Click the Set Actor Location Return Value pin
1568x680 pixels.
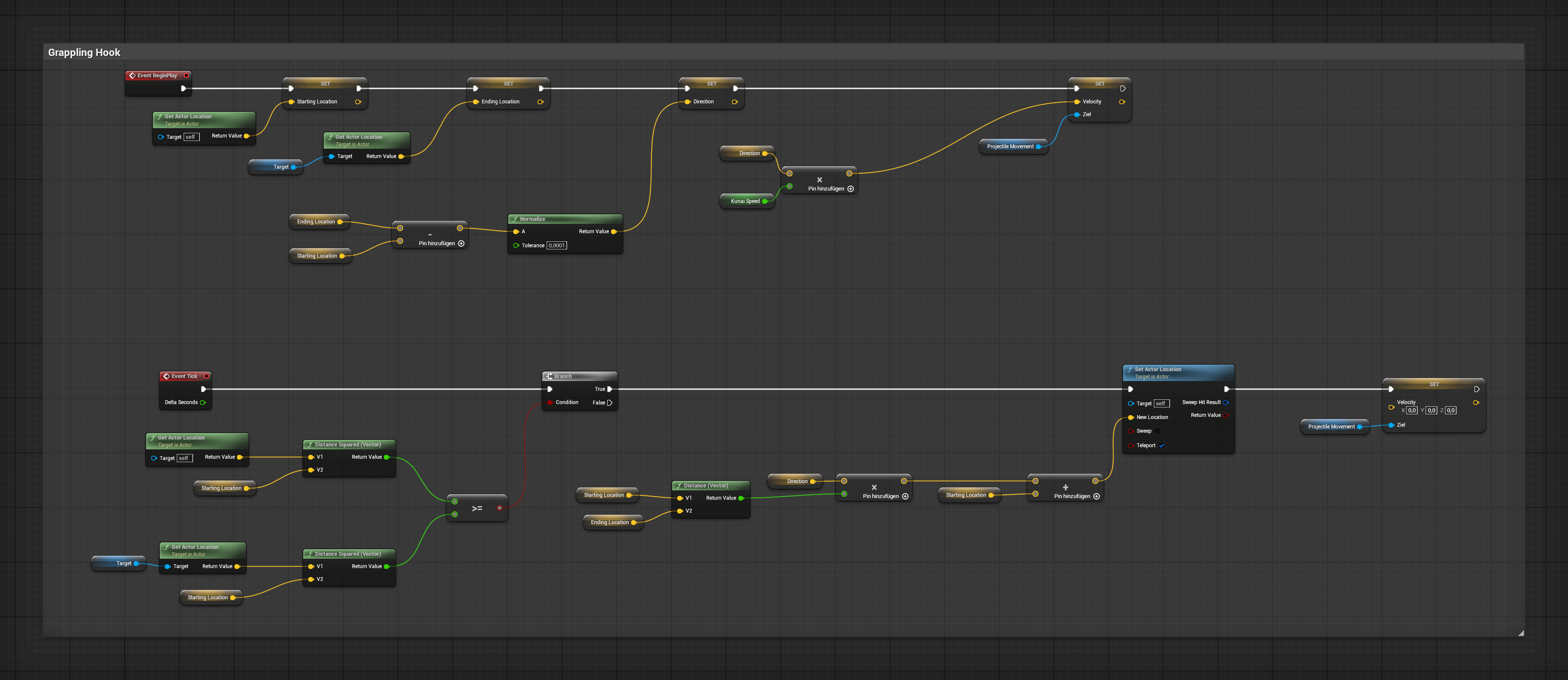tap(1226, 415)
